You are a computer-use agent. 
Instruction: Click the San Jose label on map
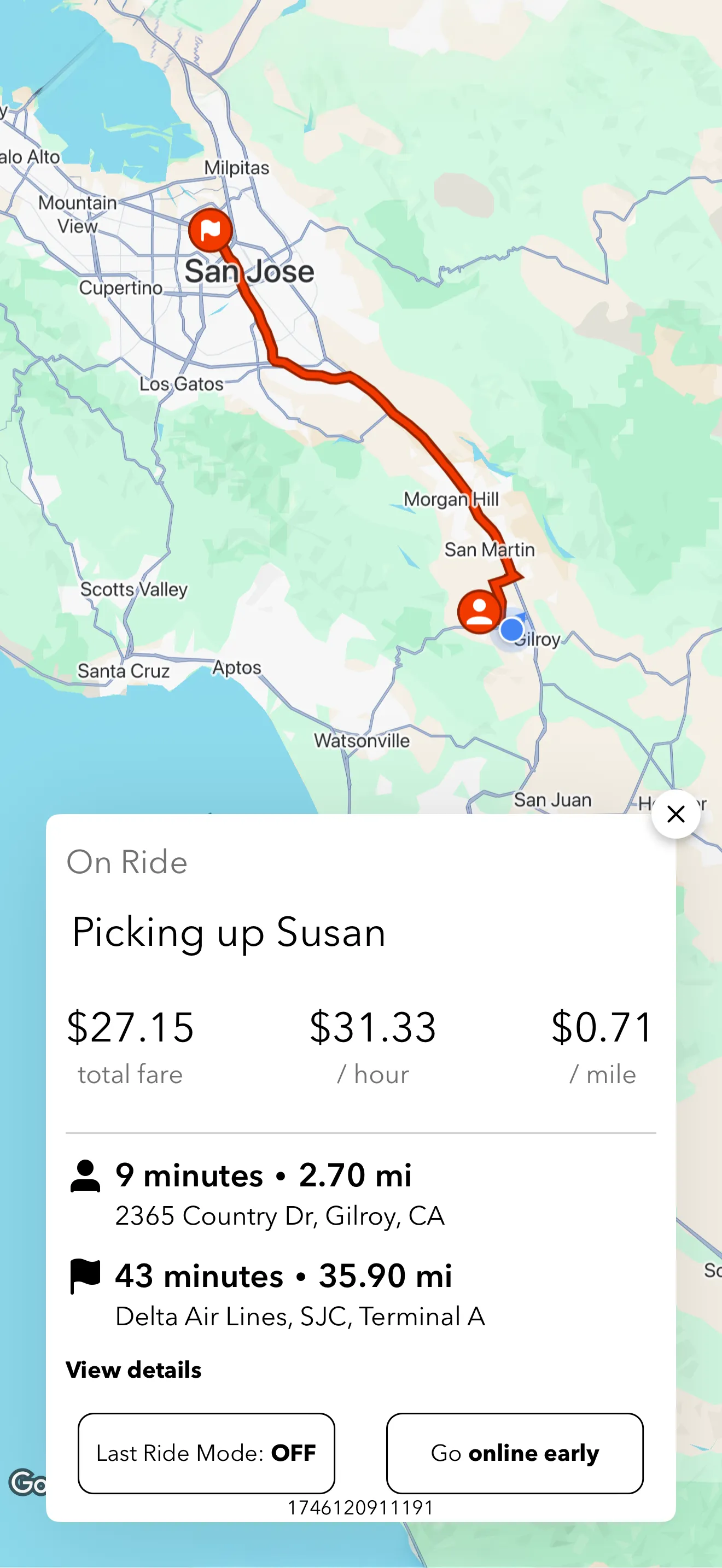pyautogui.click(x=249, y=272)
